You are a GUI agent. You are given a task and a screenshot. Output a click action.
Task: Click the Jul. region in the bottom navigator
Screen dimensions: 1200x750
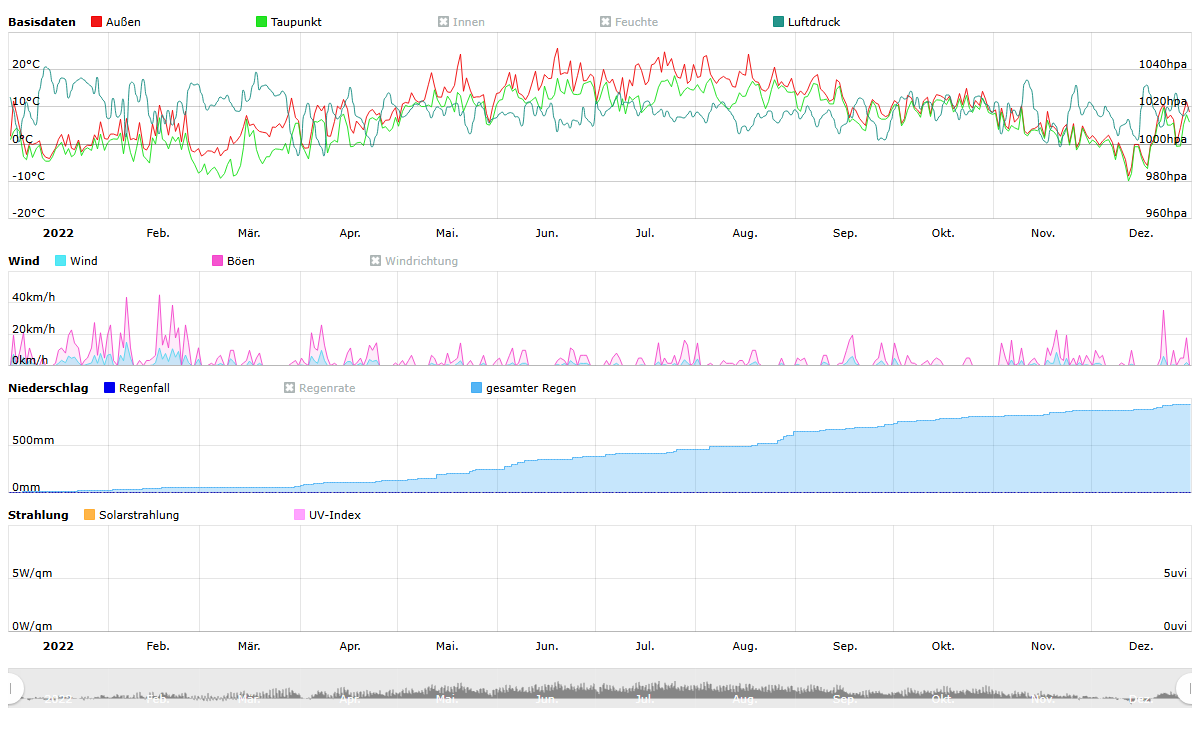click(645, 693)
